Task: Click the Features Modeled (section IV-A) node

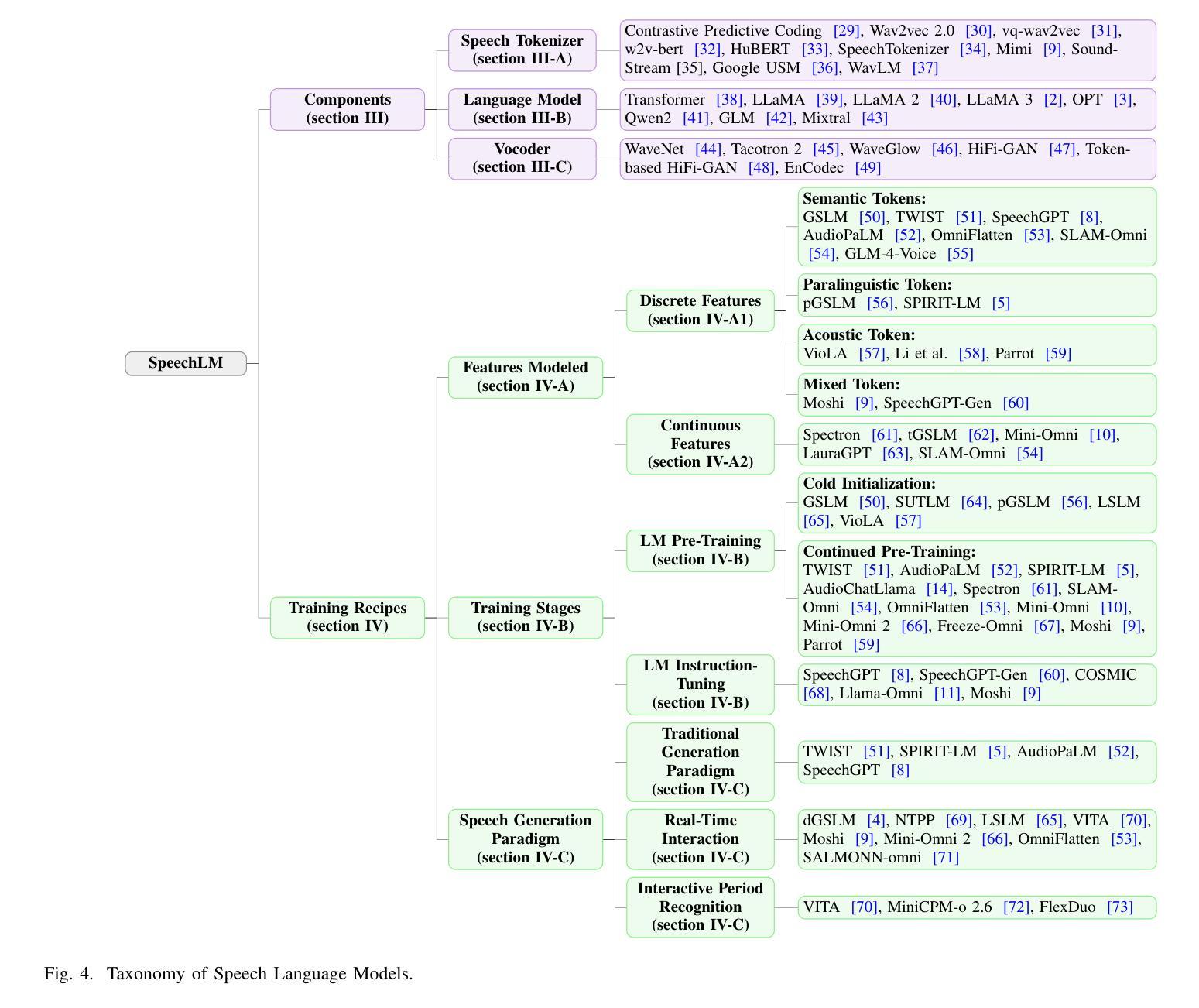Action: pos(526,377)
